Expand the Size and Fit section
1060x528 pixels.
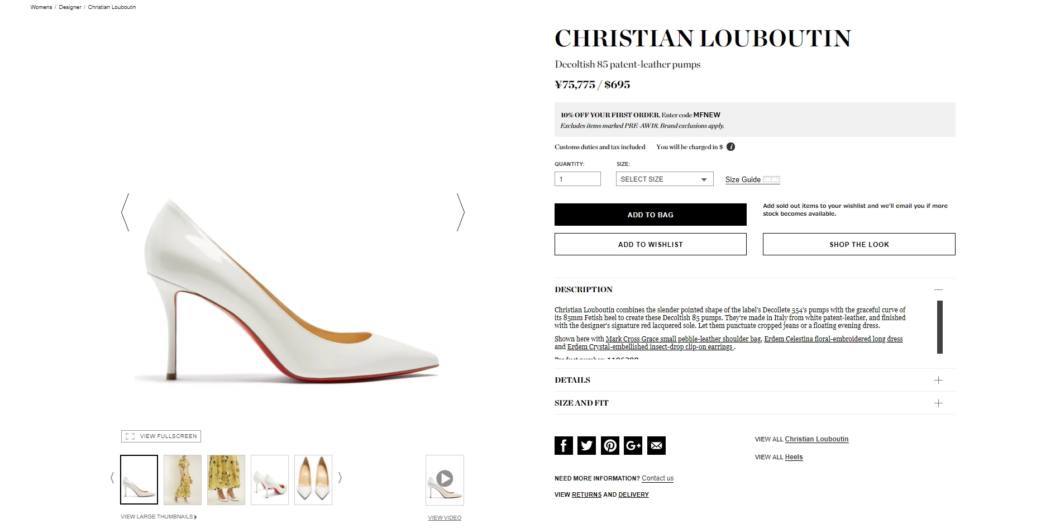coord(938,403)
